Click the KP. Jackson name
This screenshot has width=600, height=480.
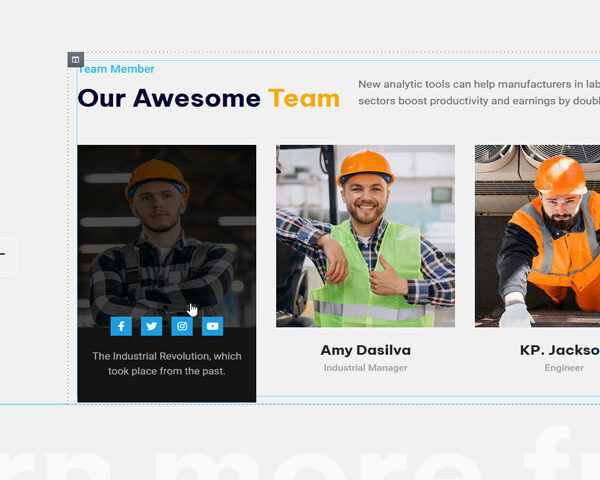(560, 350)
